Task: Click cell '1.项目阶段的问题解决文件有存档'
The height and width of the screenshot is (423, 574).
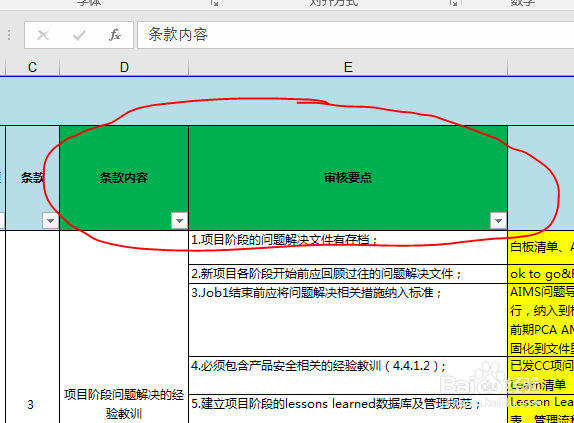Action: point(348,247)
